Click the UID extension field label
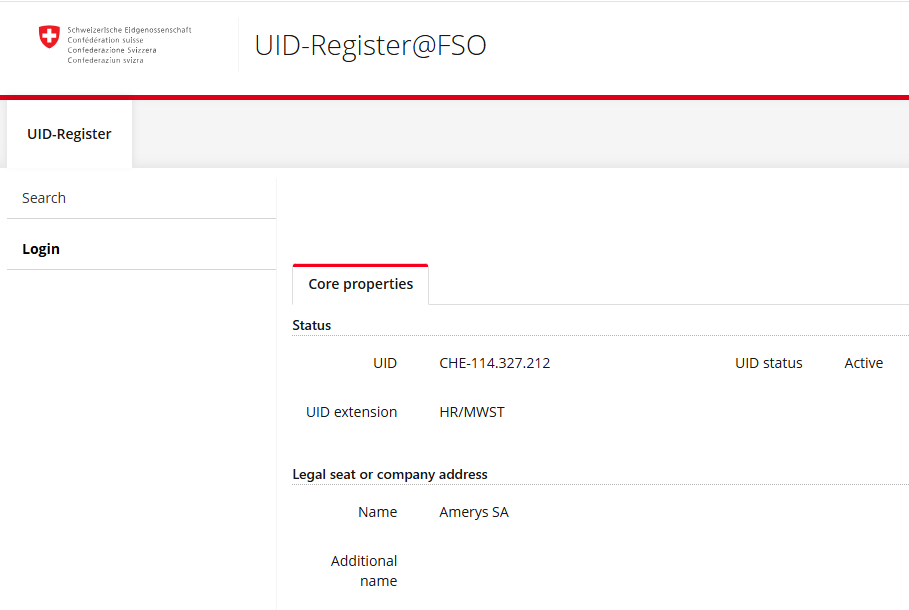The width and height of the screenshot is (909, 610). coord(351,412)
